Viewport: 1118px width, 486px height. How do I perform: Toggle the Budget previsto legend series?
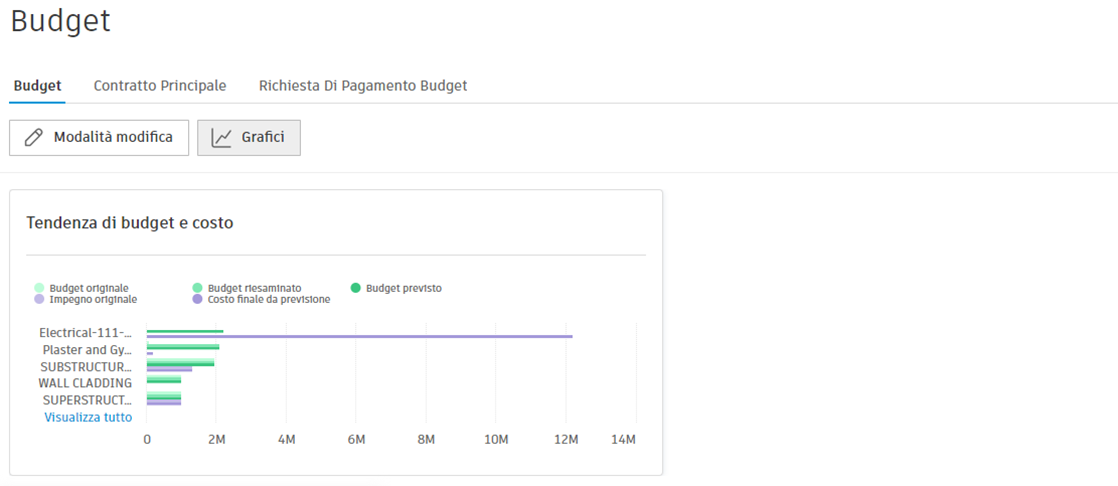pyautogui.click(x=356, y=288)
